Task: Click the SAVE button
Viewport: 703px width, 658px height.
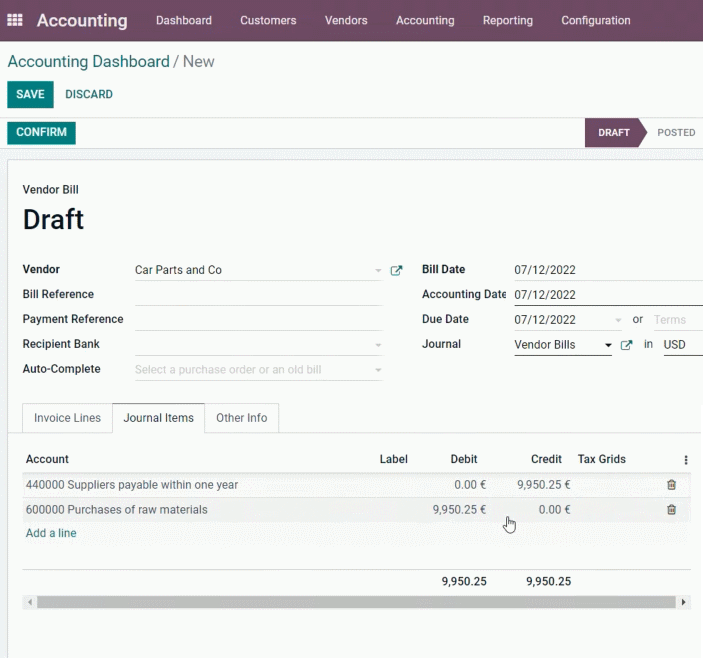Action: coord(30,94)
